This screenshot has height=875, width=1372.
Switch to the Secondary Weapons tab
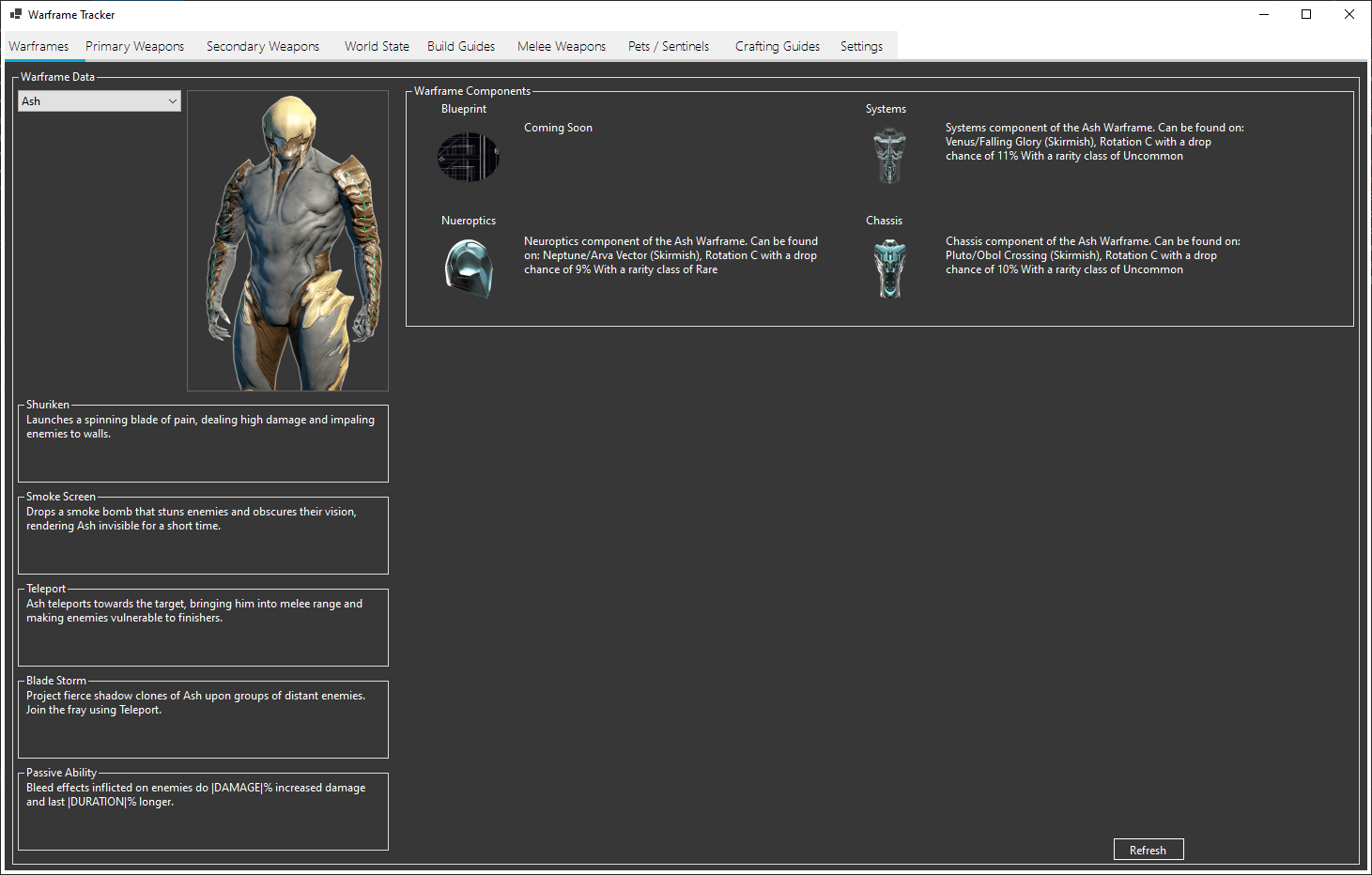262,45
